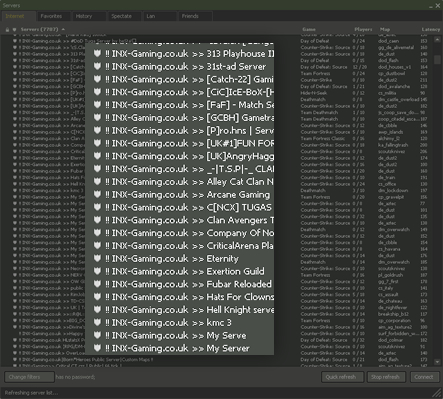Click the VAC shield on the gg_7_first row
Viewport: 443px width, 399px height.
(15, 282)
